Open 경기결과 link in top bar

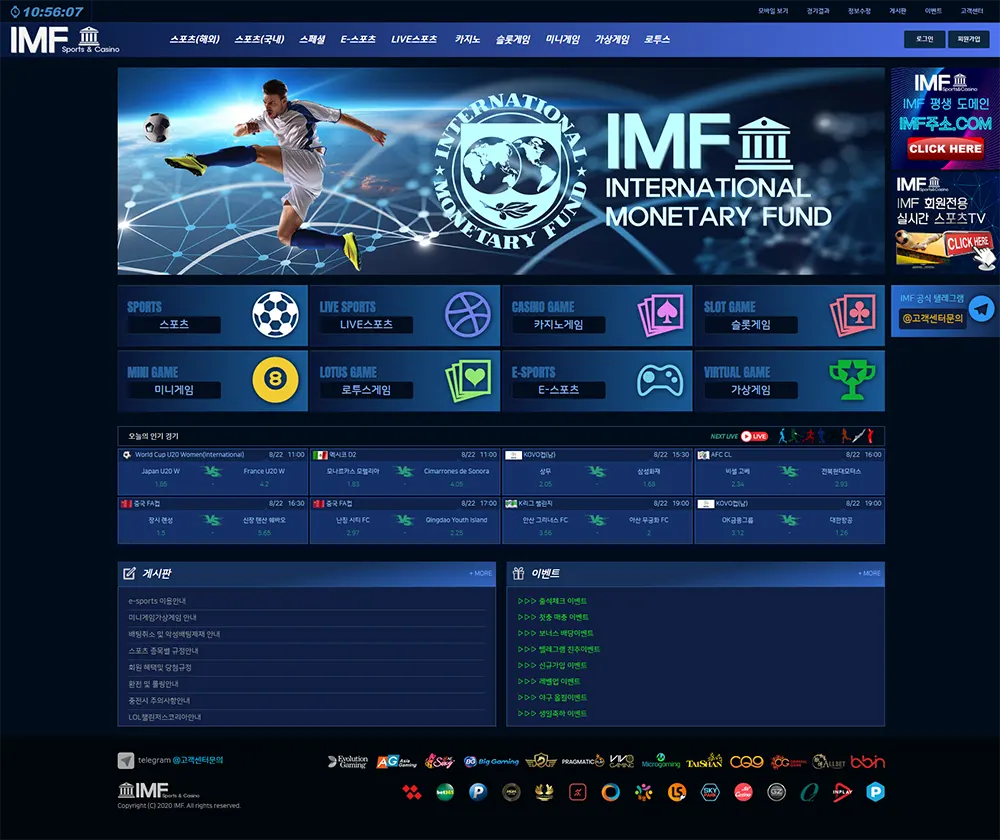[818, 11]
